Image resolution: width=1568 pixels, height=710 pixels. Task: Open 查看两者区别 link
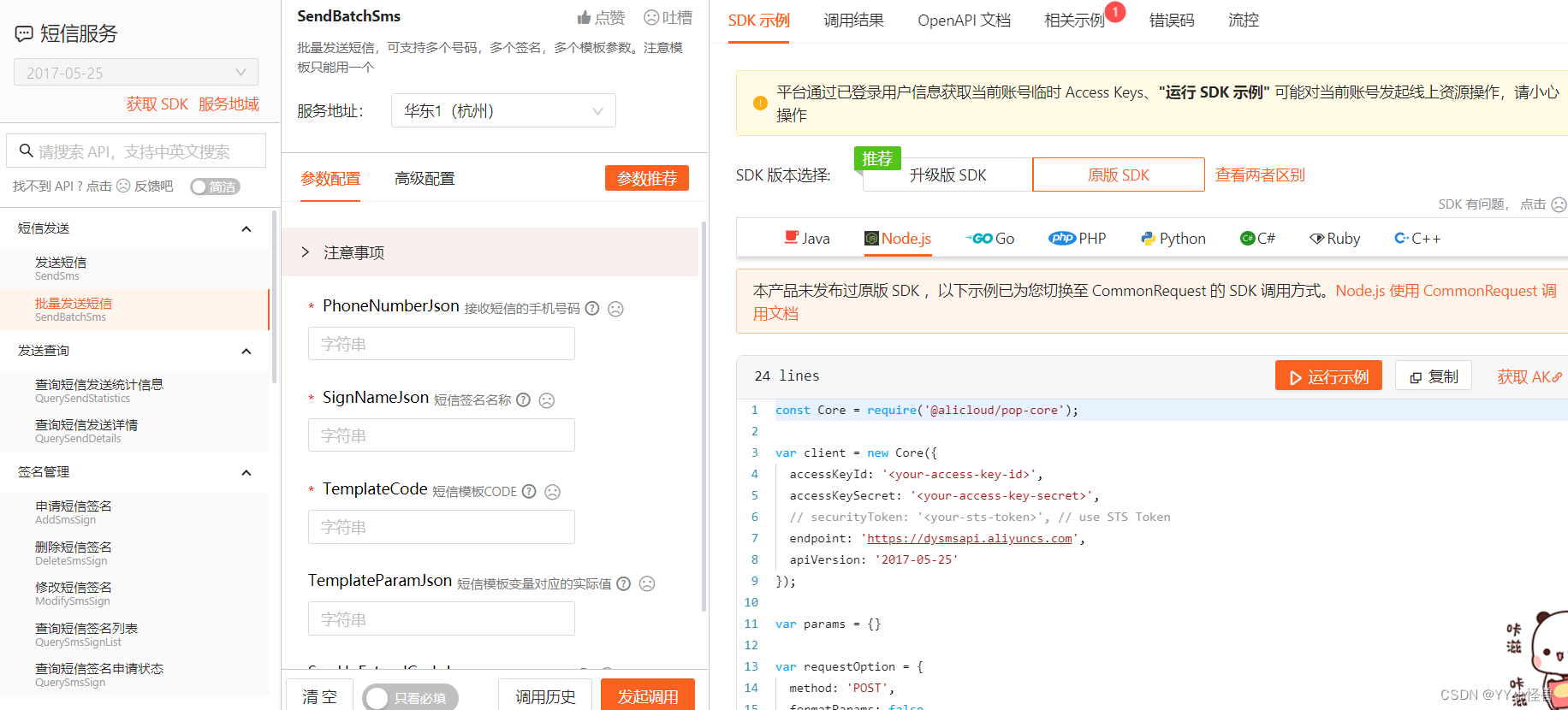pos(1260,175)
